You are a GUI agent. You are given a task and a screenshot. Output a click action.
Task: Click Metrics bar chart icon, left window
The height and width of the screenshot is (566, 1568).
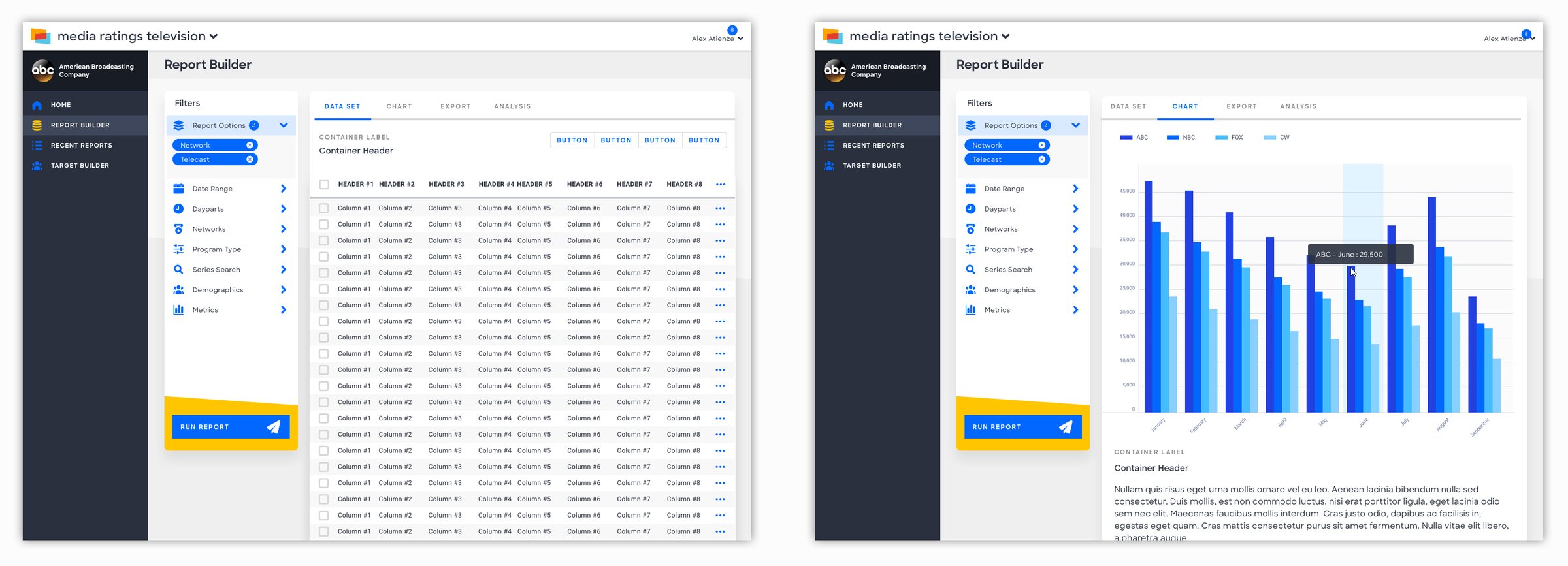click(178, 310)
